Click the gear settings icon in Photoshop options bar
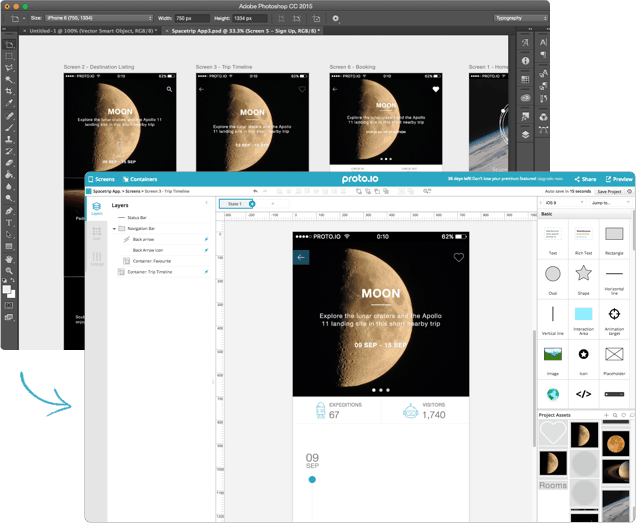Viewport: 636px width, 523px height. pyautogui.click(x=335, y=18)
